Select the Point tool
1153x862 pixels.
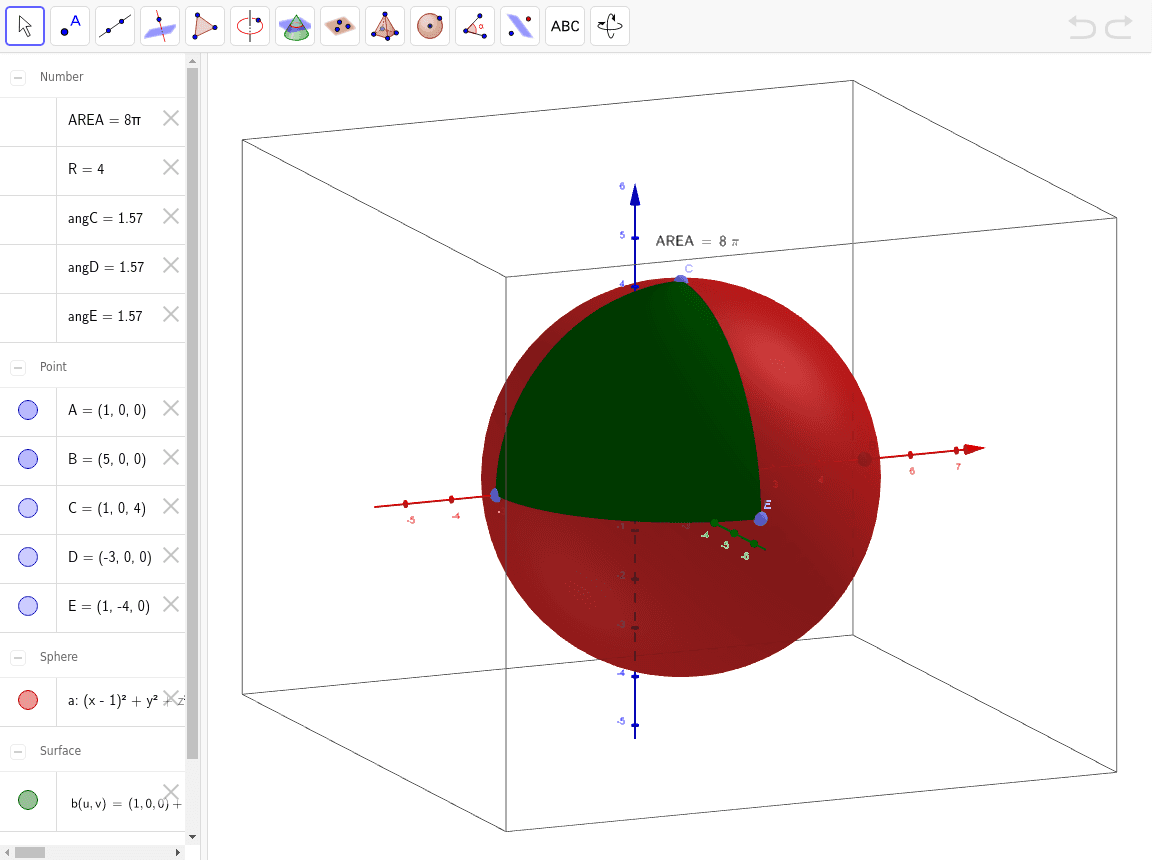pos(69,26)
